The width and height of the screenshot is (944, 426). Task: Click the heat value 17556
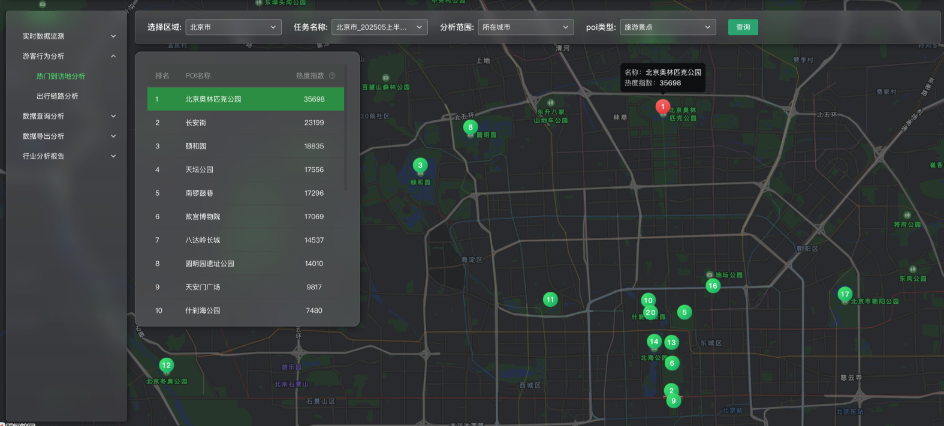click(x=314, y=170)
